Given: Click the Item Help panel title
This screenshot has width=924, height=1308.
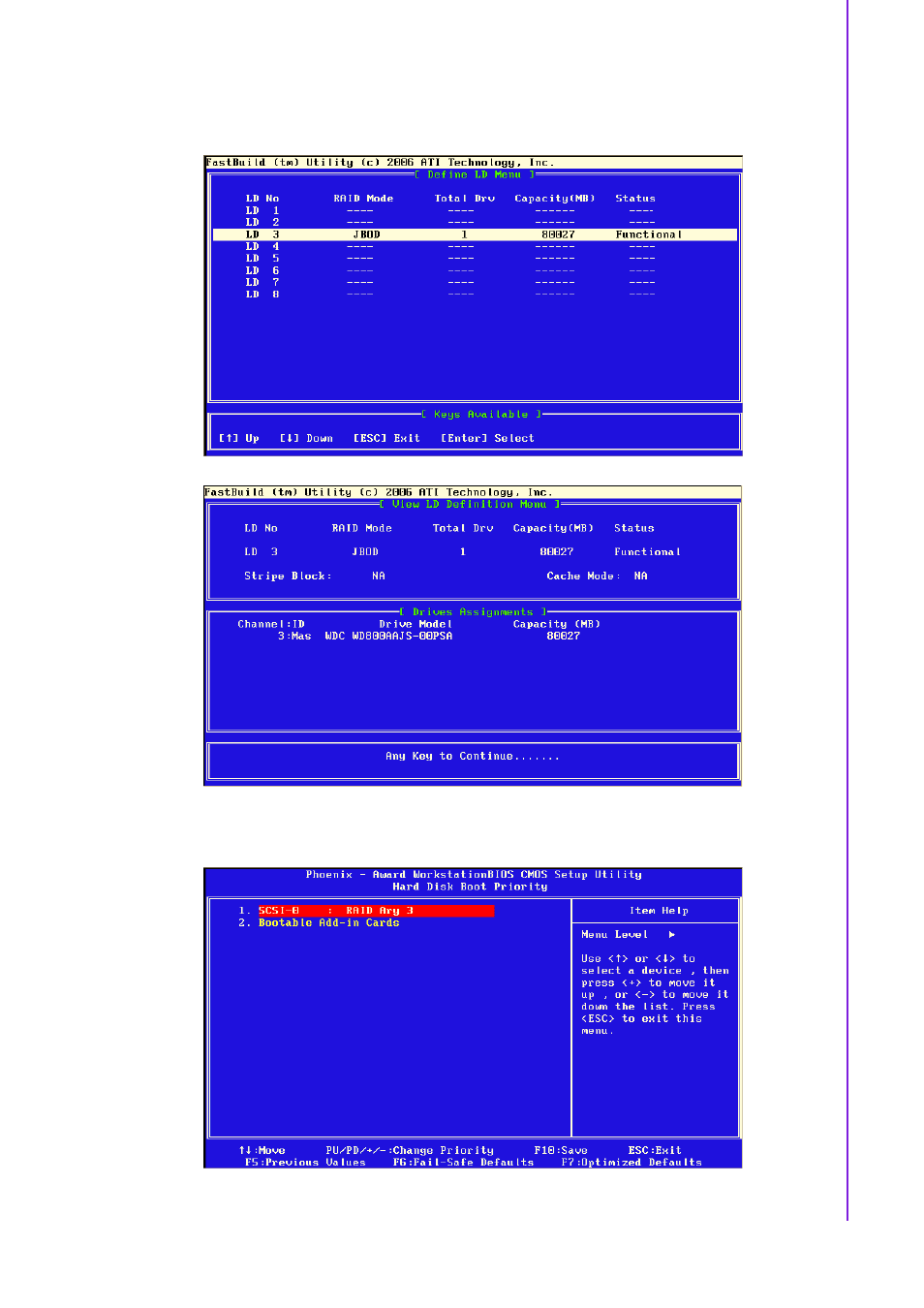Looking at the screenshot, I should tap(659, 911).
